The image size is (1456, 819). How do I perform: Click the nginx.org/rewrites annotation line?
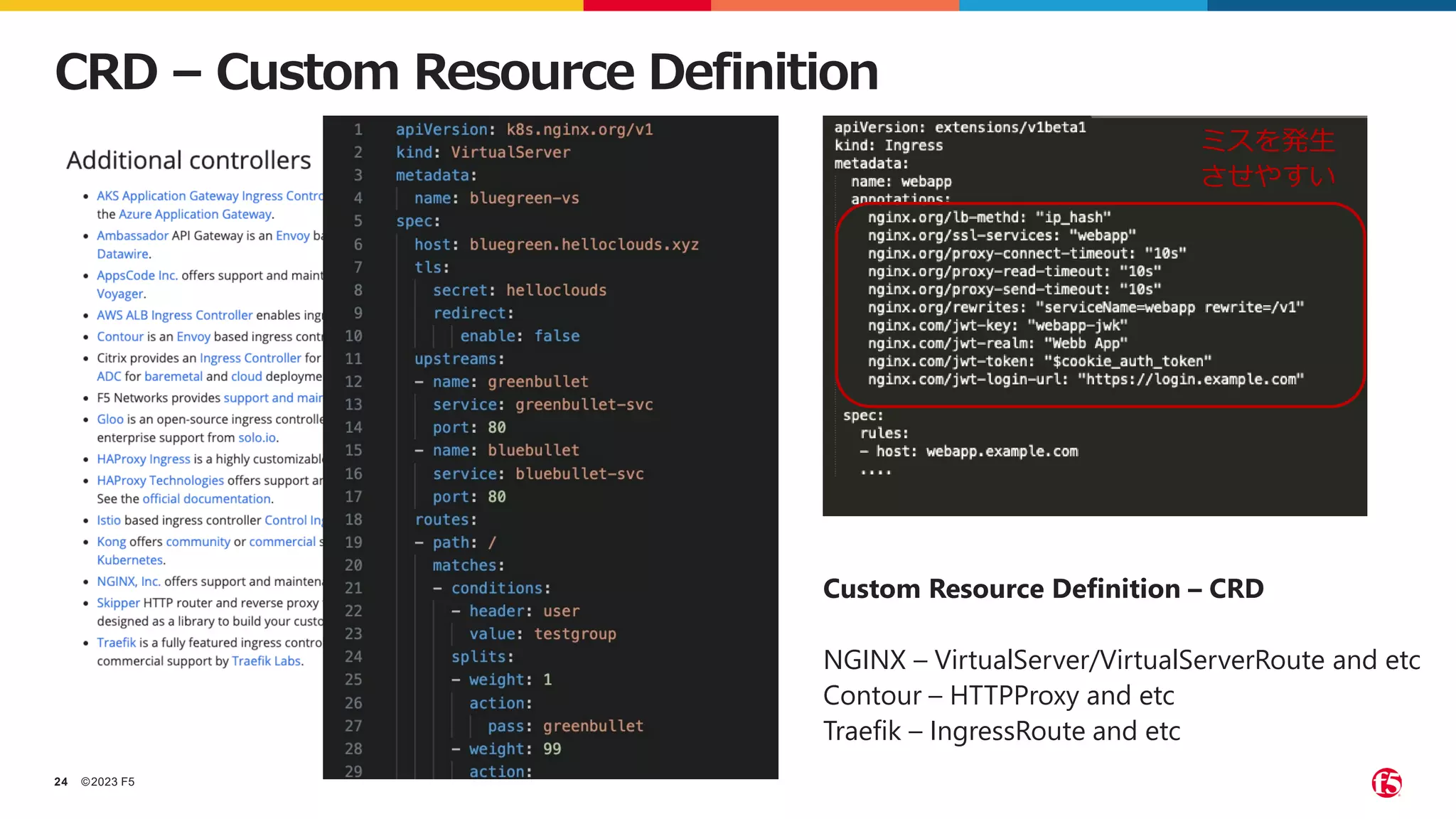point(1086,307)
